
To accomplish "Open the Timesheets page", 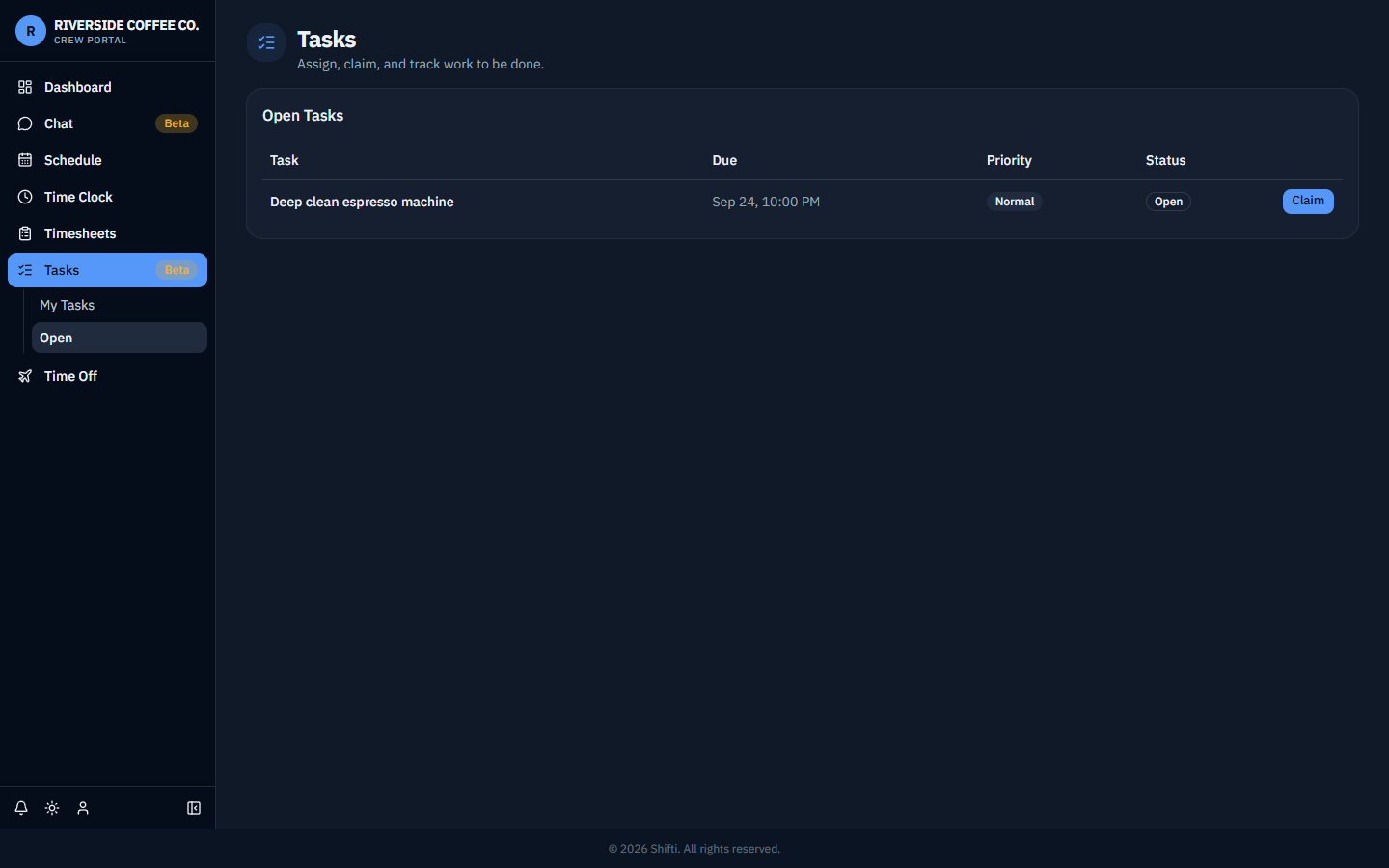I will (107, 233).
